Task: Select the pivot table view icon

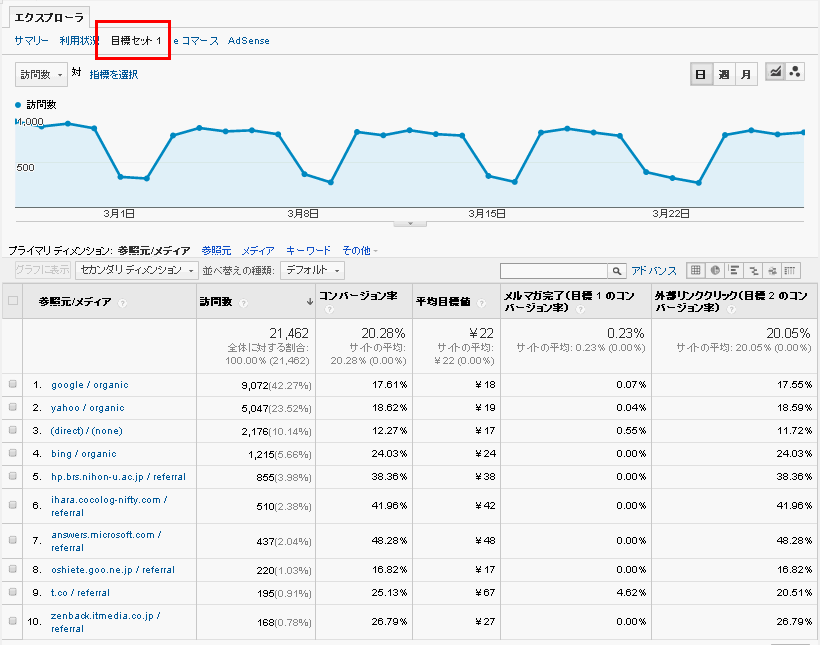Action: point(791,271)
